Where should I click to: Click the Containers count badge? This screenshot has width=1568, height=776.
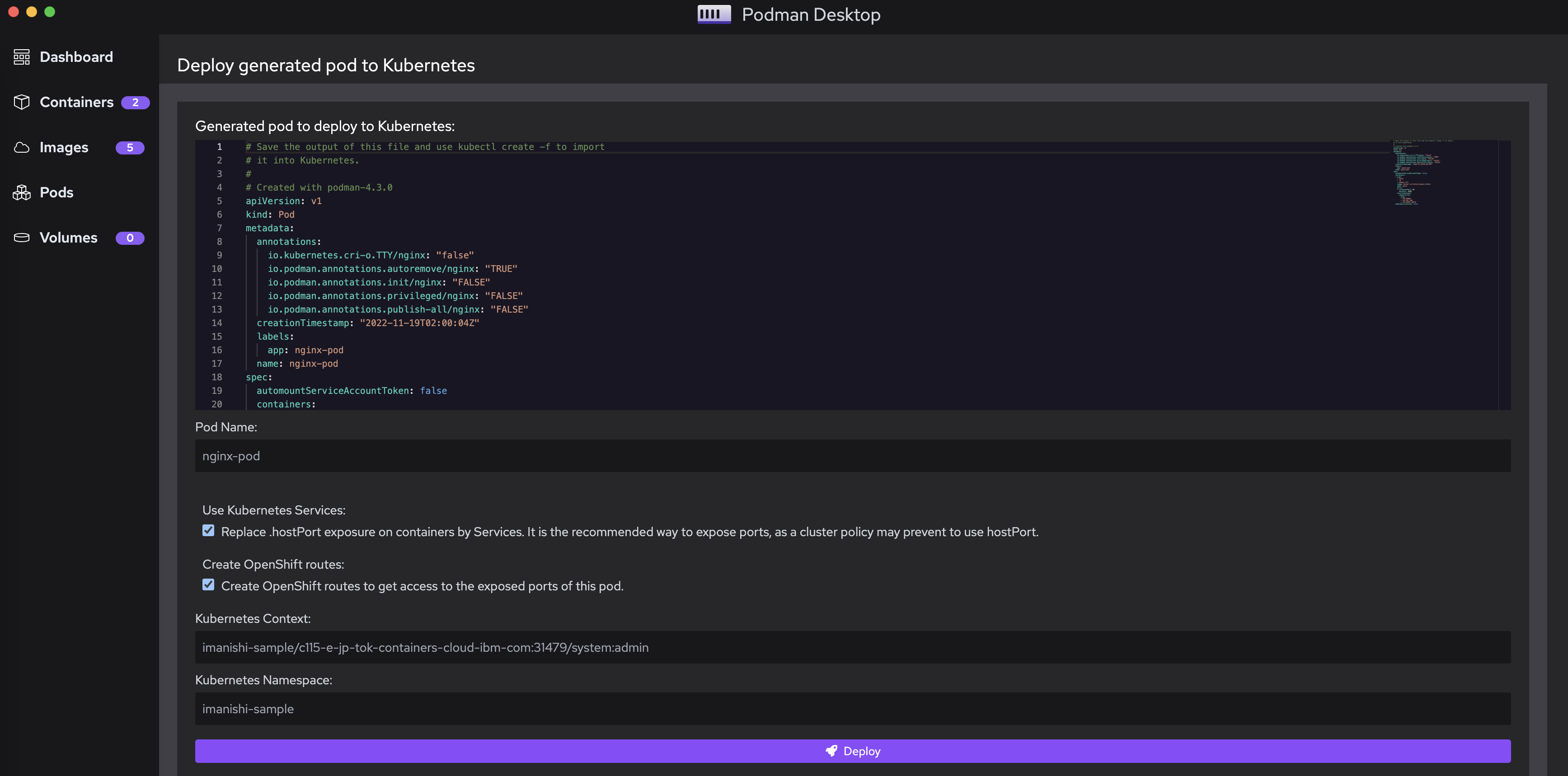pos(135,102)
